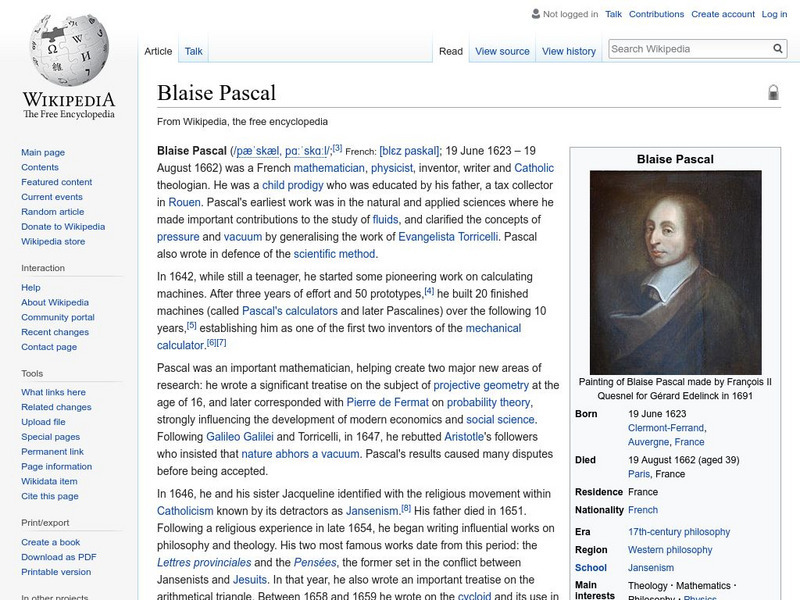Open Clermont-Ferrand in the infobox

666,428
